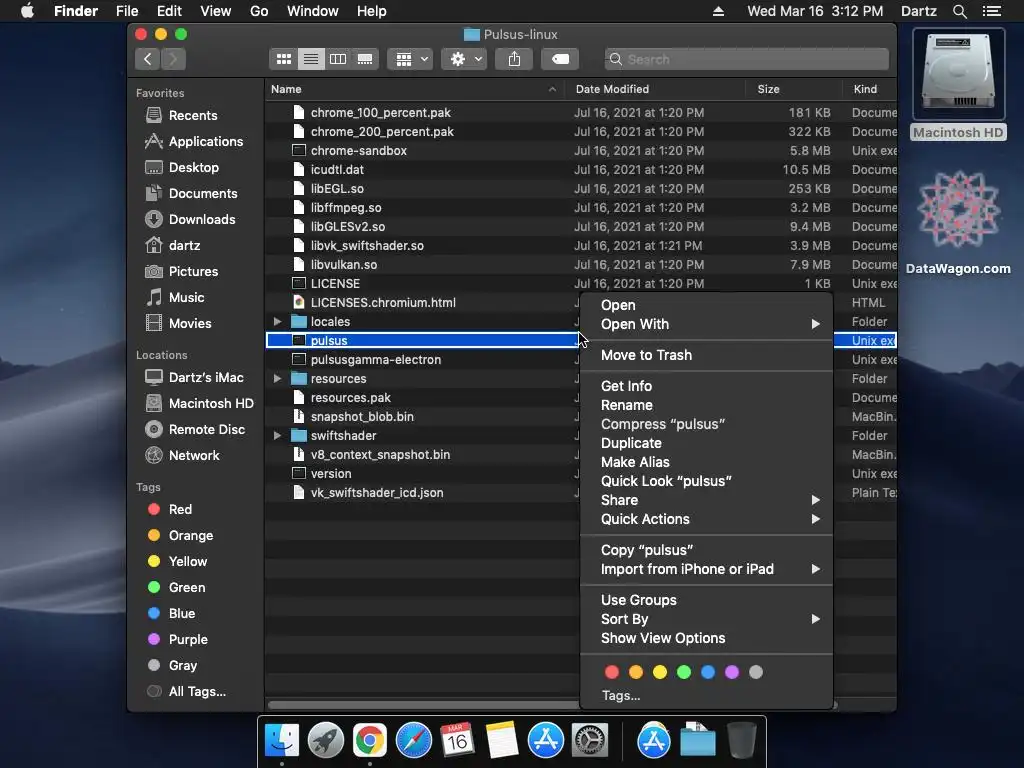
Task: Select Dartz's iMac under Locations
Action: tap(195, 377)
